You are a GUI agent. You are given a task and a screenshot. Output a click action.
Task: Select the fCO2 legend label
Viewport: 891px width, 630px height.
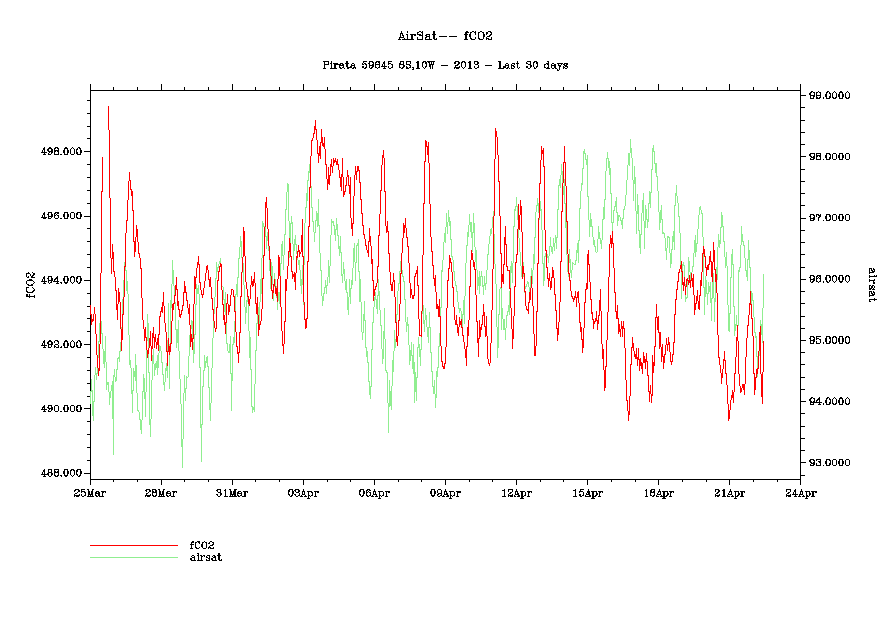(202, 545)
